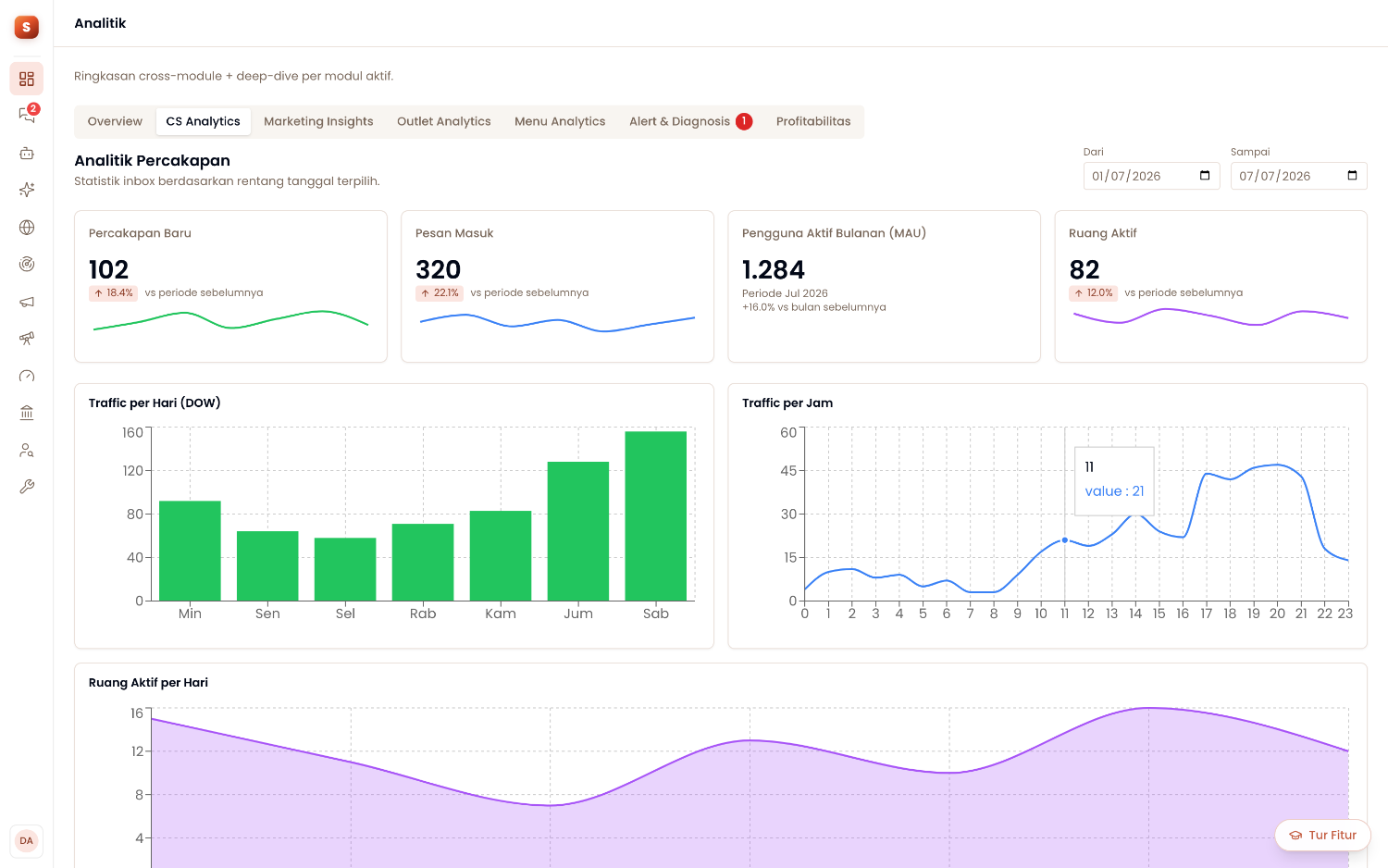Click the Dari date field showing 01/07/2026
Image resolution: width=1388 pixels, height=868 pixels.
pos(1151,176)
